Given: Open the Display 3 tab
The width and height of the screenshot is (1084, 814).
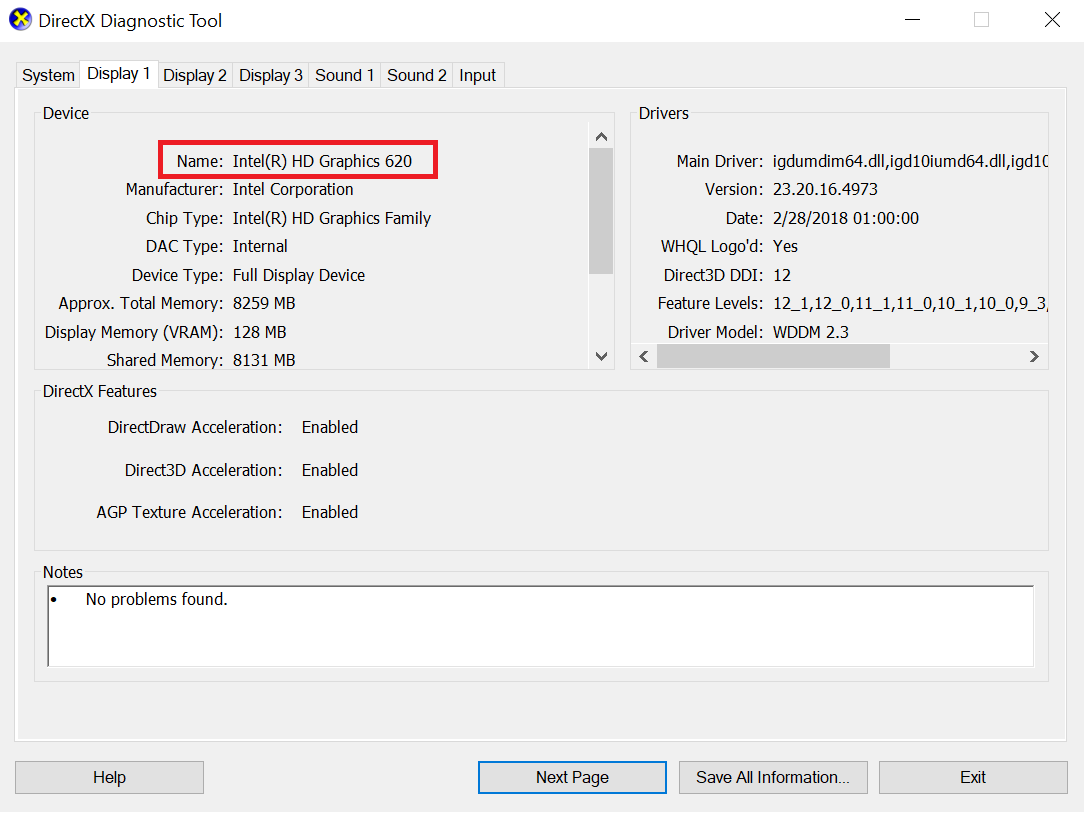Looking at the screenshot, I should 270,75.
